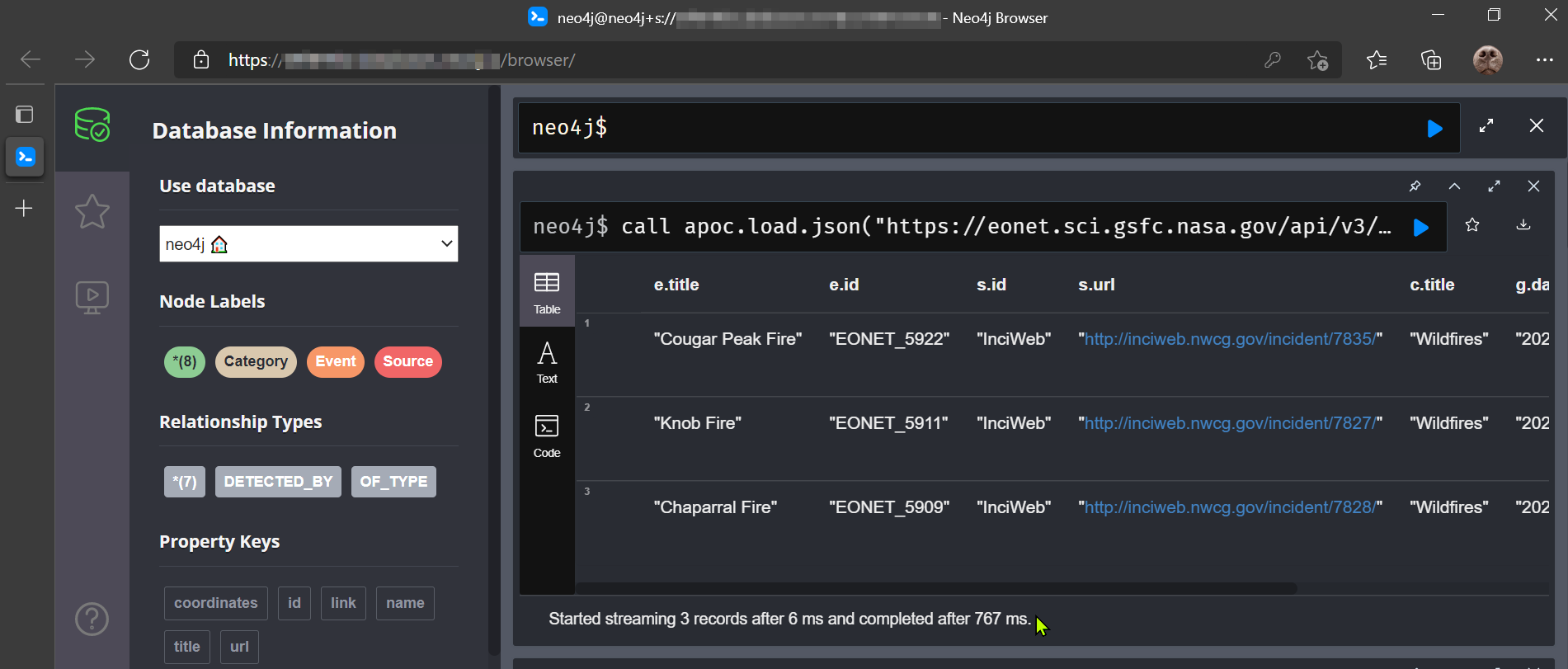Switch to the Text result view
Screen dimensions: 1568x669
point(547,362)
